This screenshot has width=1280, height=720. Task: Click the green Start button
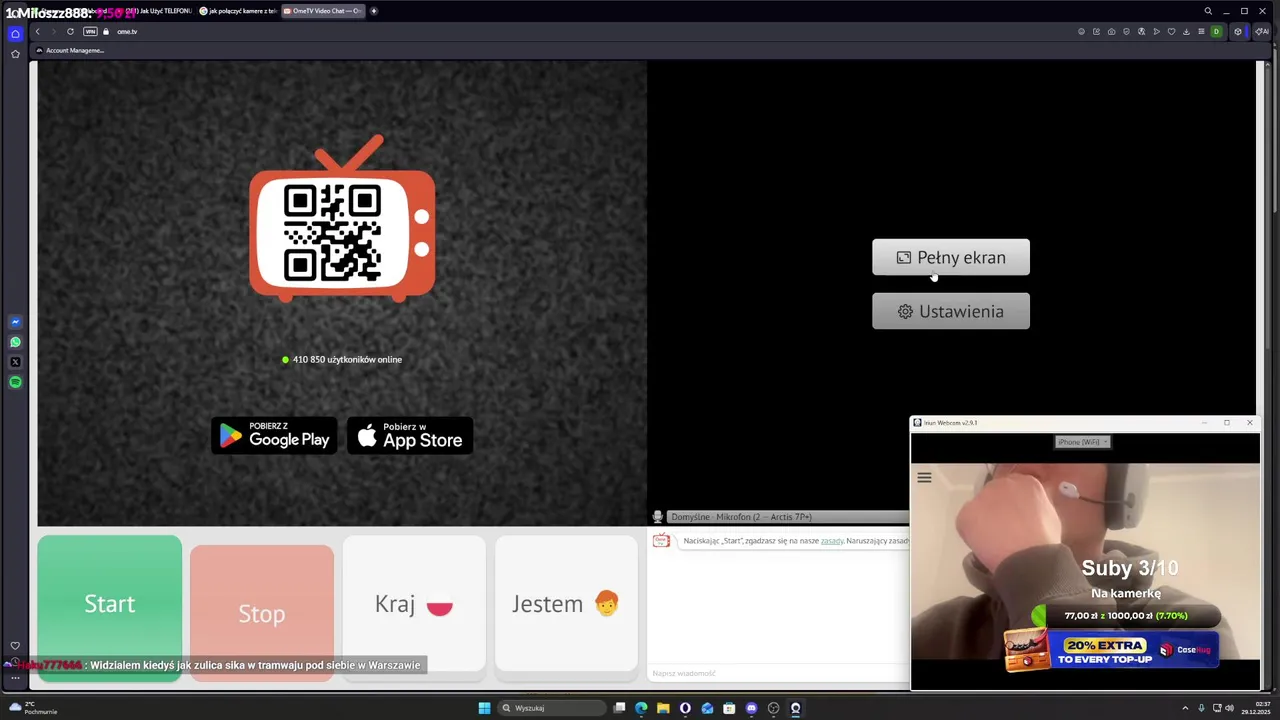coord(110,607)
